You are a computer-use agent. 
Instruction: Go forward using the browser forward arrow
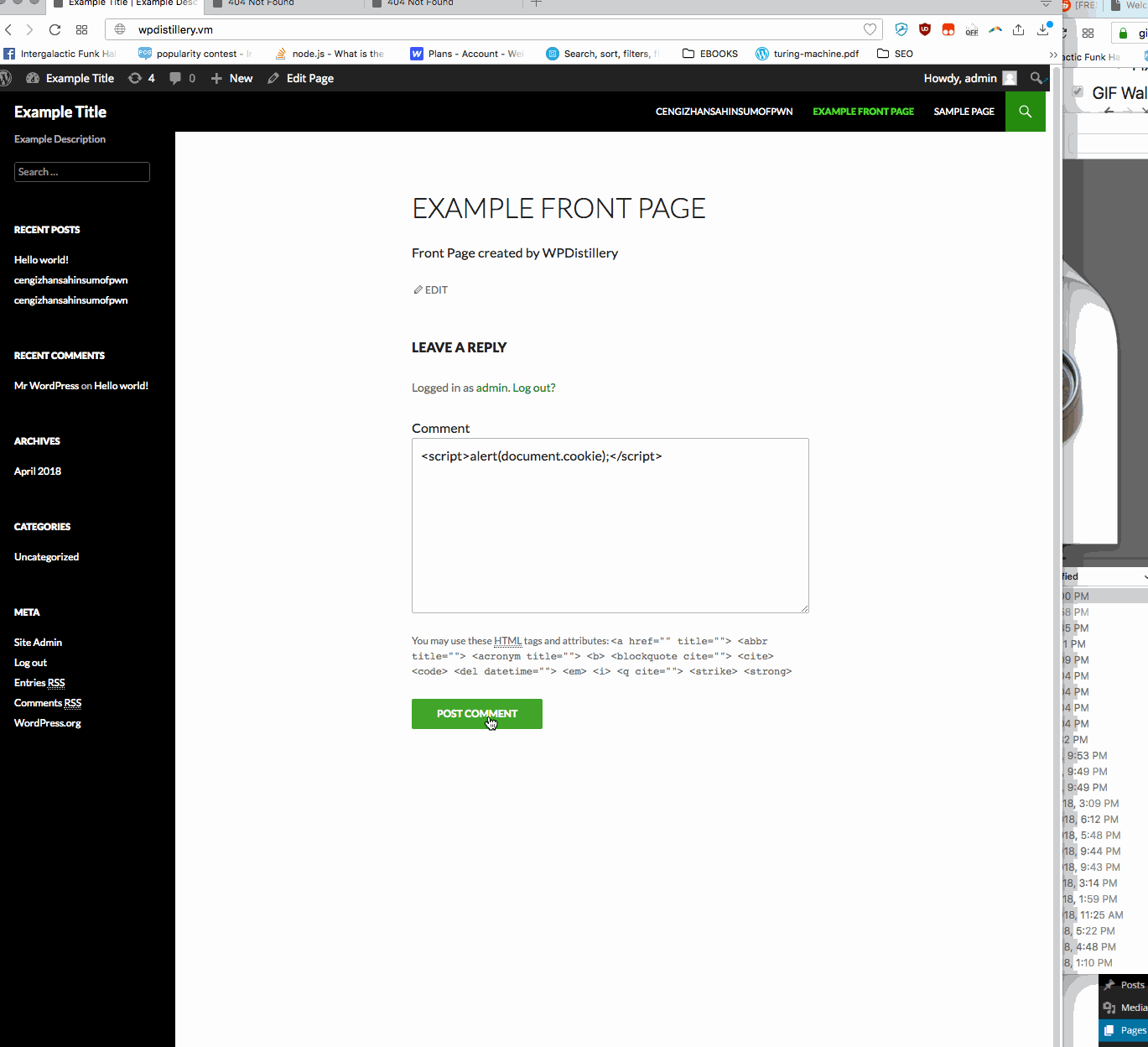tap(30, 29)
